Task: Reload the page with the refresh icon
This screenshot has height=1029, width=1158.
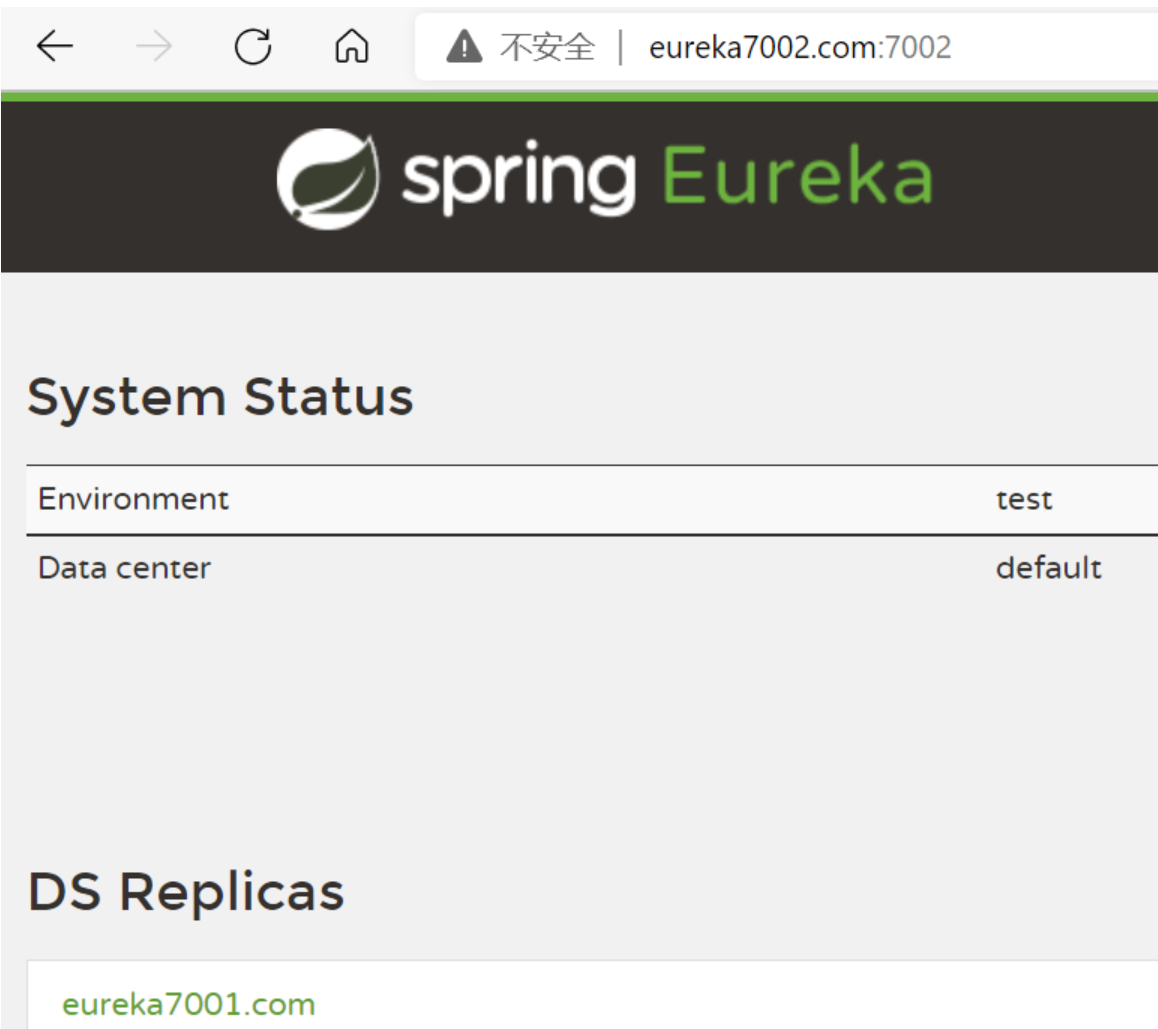Action: pyautogui.click(x=253, y=47)
